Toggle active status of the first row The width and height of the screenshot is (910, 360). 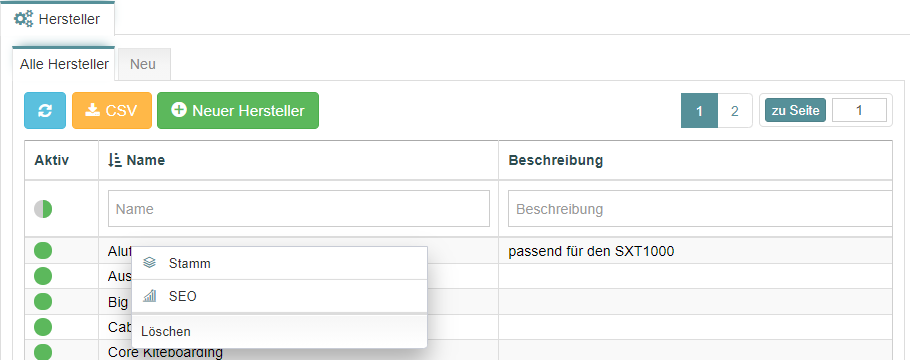(x=43, y=251)
